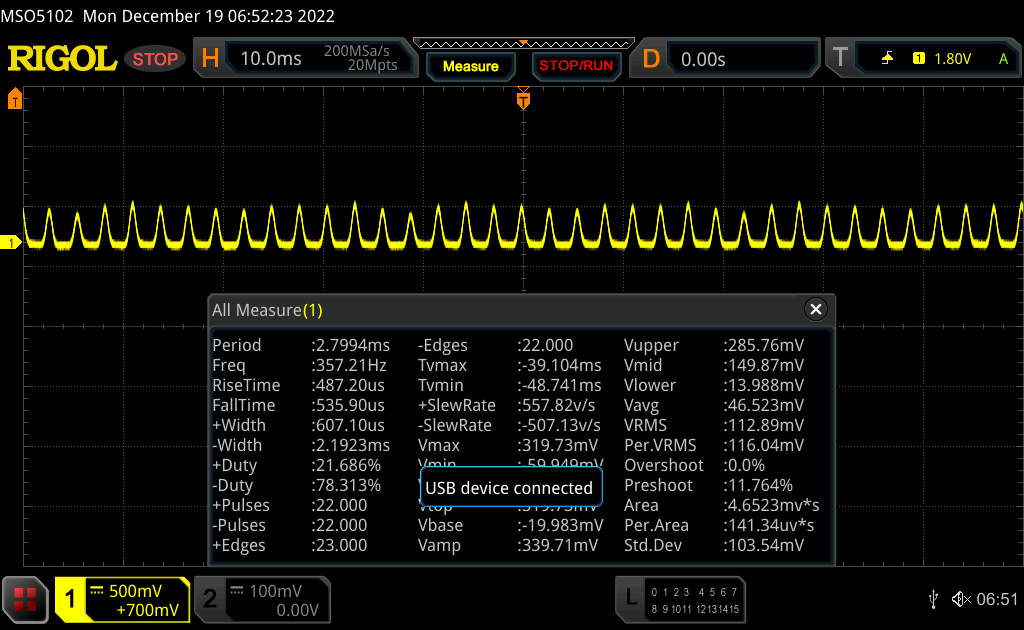Click the USB connection status icon
1024x630 pixels.
click(x=933, y=599)
